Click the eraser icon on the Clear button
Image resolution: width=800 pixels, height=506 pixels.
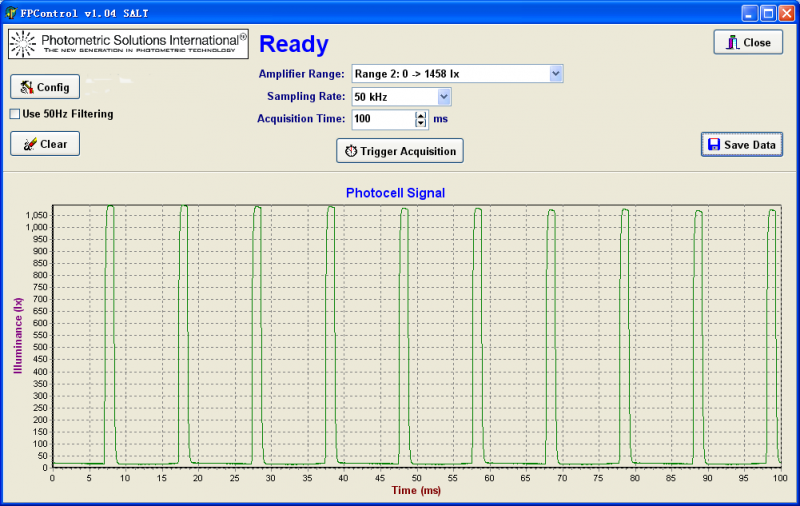30,144
